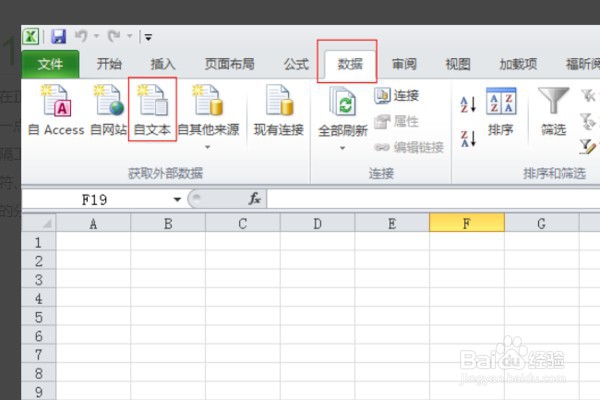Click the fx insert function button
The image size is (600, 400).
(x=254, y=199)
